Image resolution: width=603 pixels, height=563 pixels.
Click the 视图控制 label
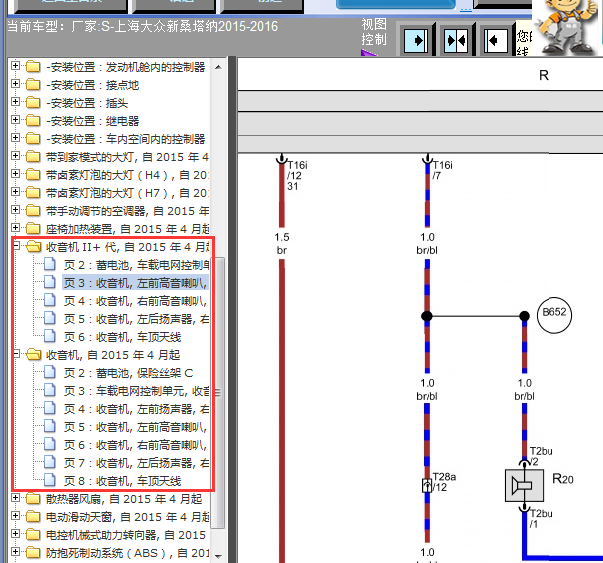point(374,32)
